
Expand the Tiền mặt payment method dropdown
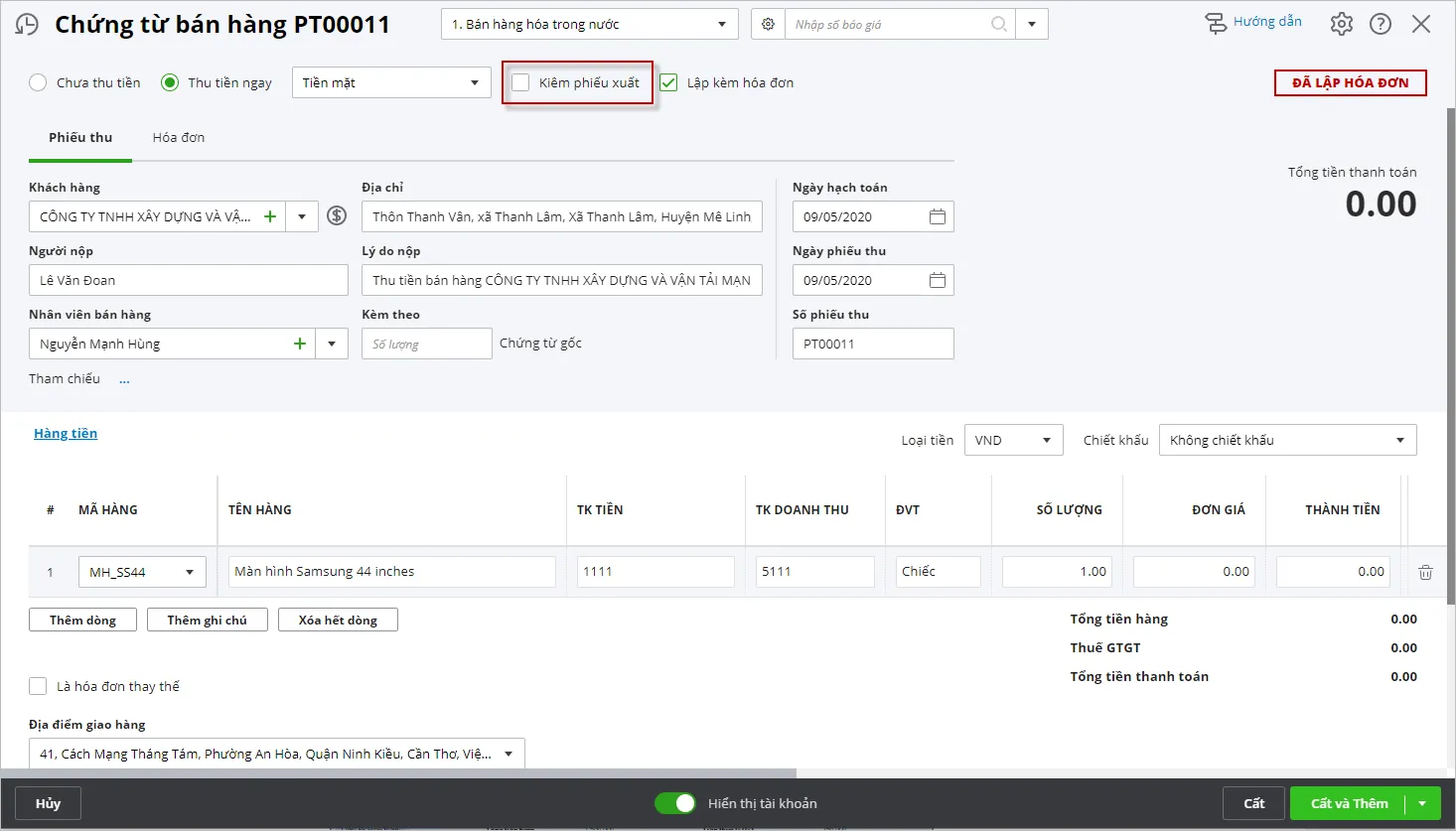coord(474,82)
